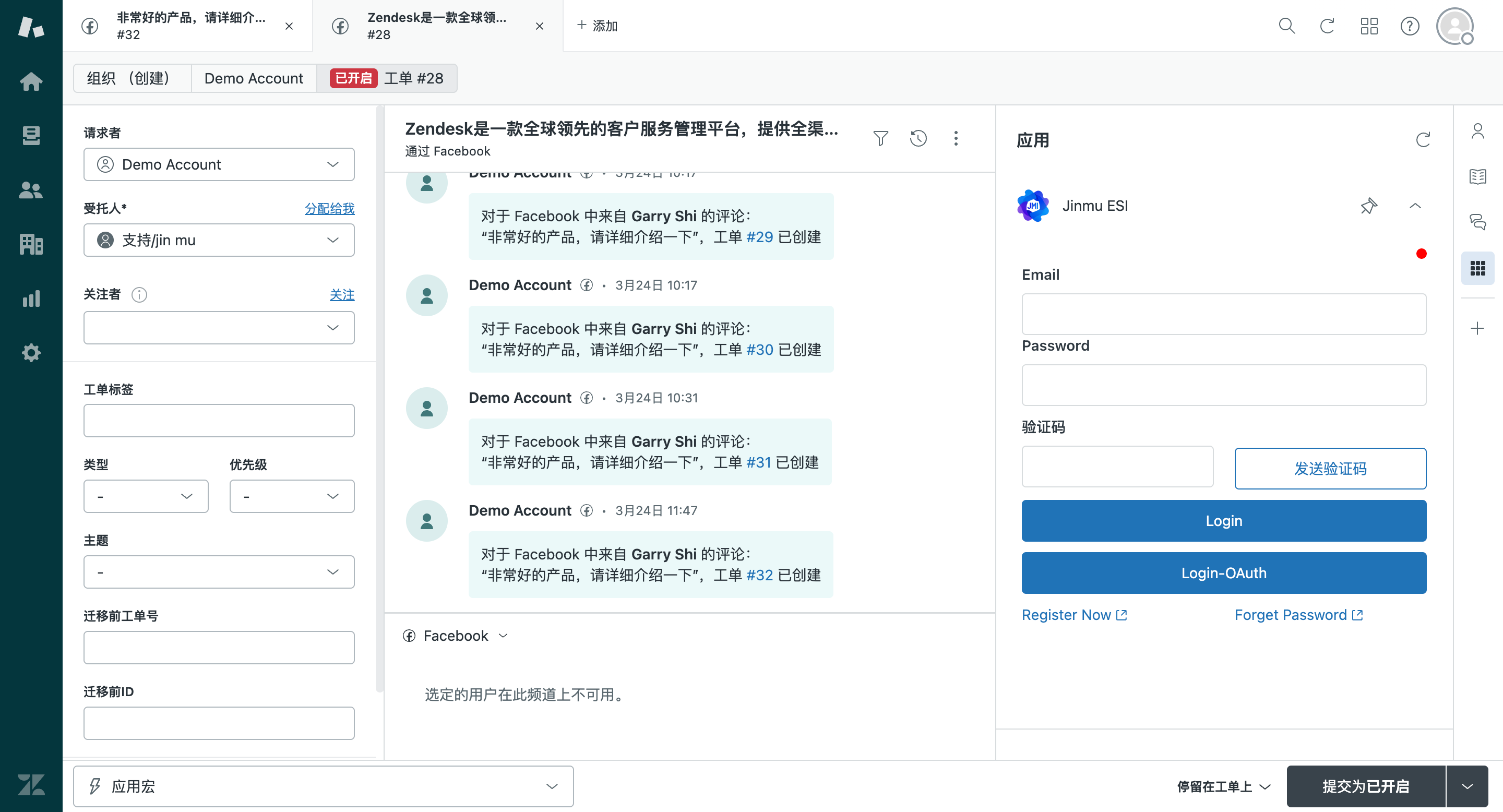Click the 迁移前工单号 input field

[219, 648]
